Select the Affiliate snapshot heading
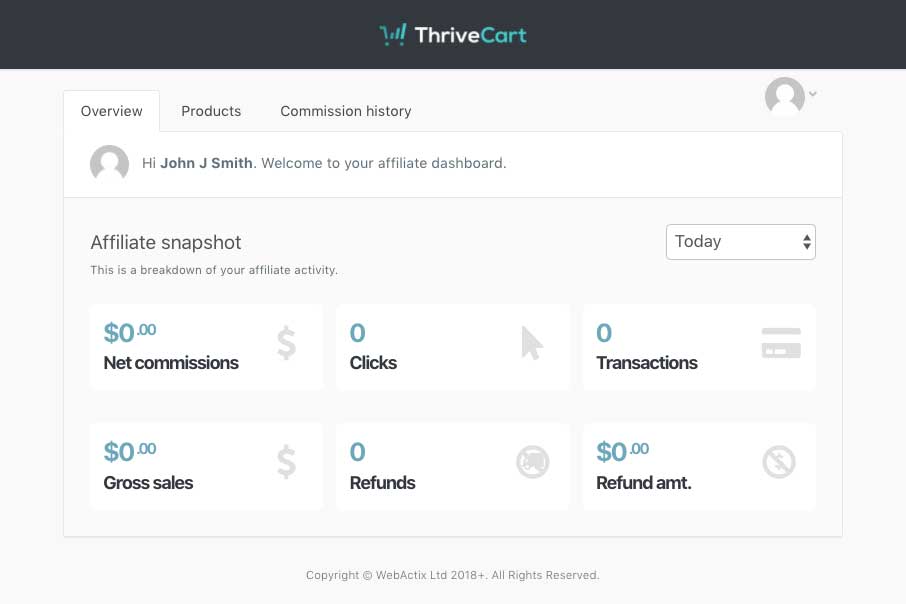Viewport: 906px width, 604px height. coord(166,242)
